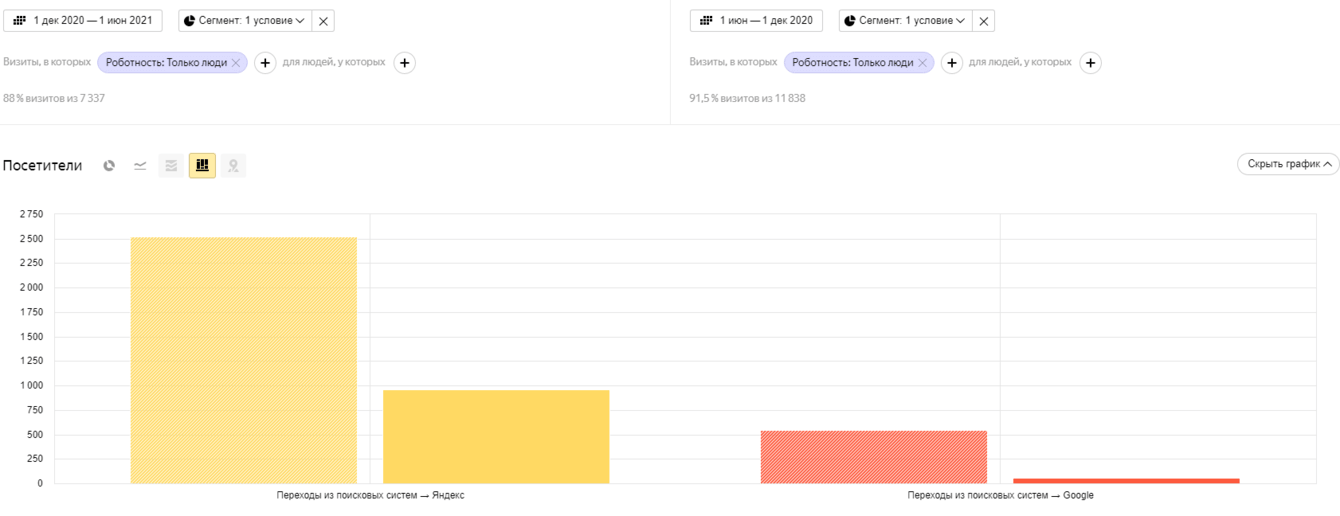Click the striped red Google bar
Image resolution: width=1340 pixels, height=516 pixels.
click(x=873, y=457)
